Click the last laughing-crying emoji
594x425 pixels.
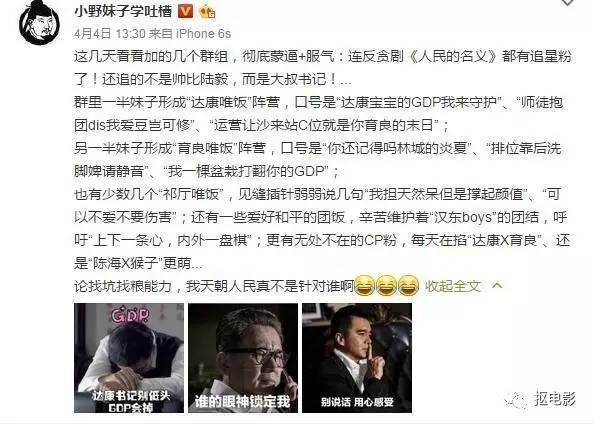[408, 286]
